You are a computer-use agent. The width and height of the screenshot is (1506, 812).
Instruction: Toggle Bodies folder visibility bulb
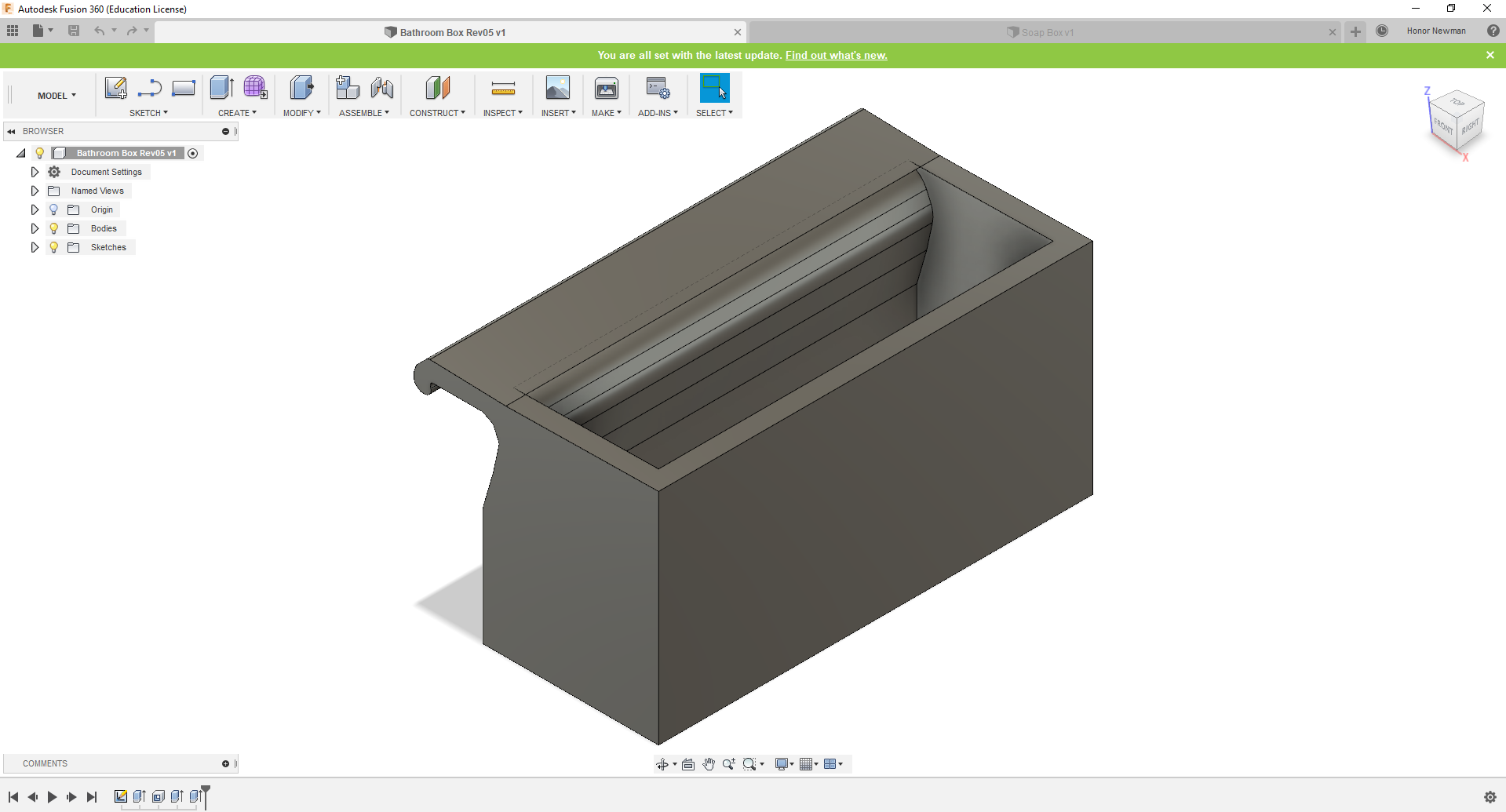[53, 228]
